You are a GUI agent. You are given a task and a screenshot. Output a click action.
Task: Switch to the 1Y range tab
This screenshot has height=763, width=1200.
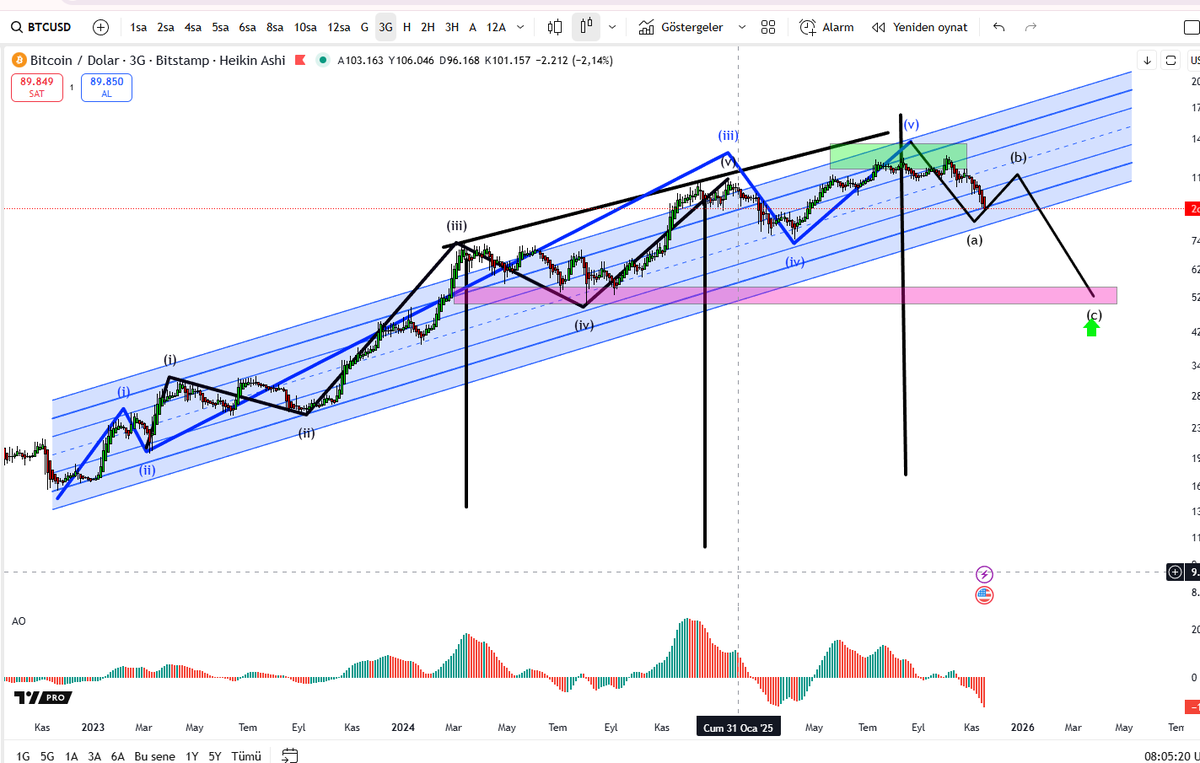tap(191, 757)
